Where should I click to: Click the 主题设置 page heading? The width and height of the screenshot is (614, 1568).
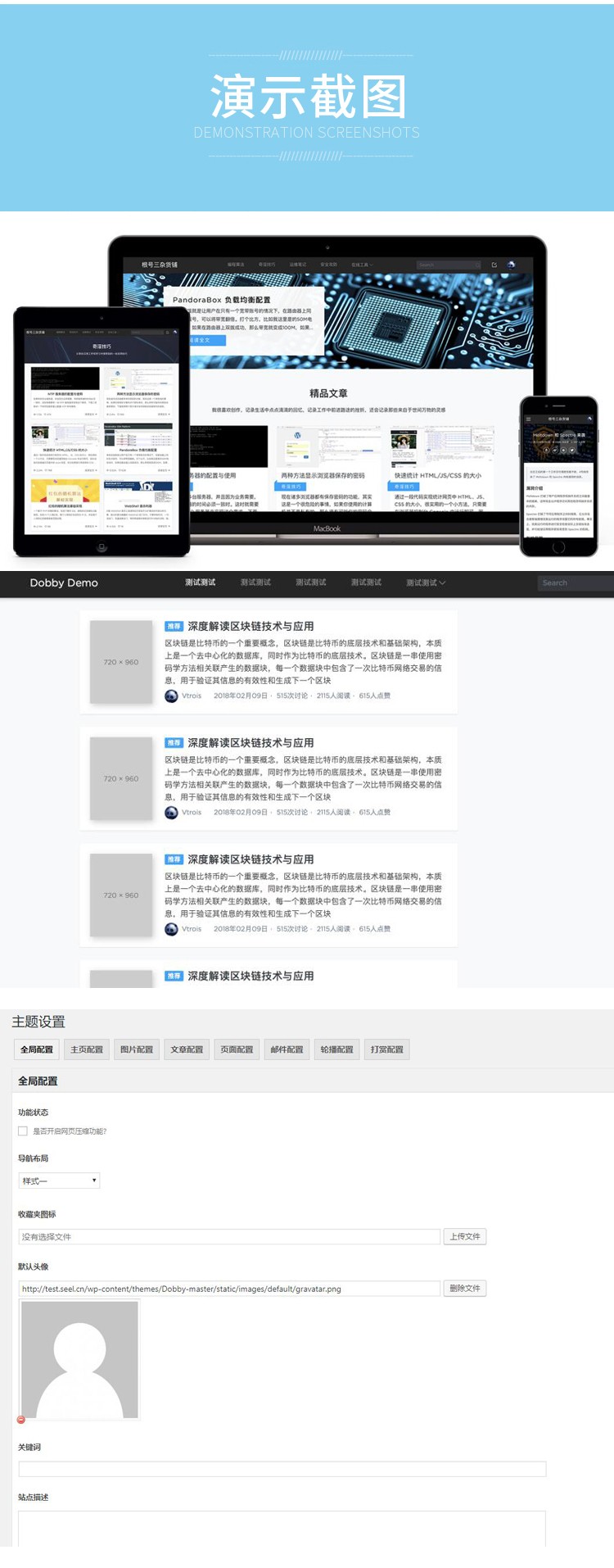pos(38,1022)
